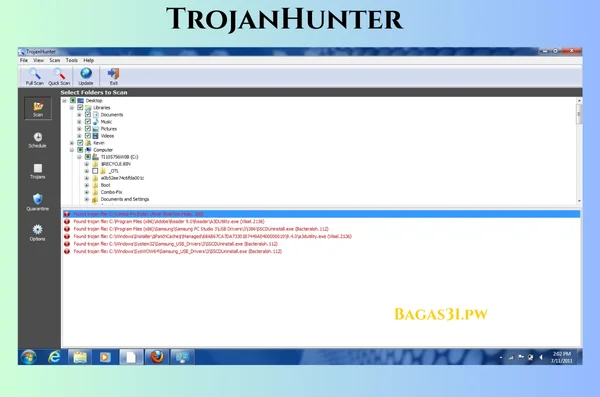This screenshot has width=600, height=397.
Task: Expand the Kevin tree node
Action: [72, 143]
